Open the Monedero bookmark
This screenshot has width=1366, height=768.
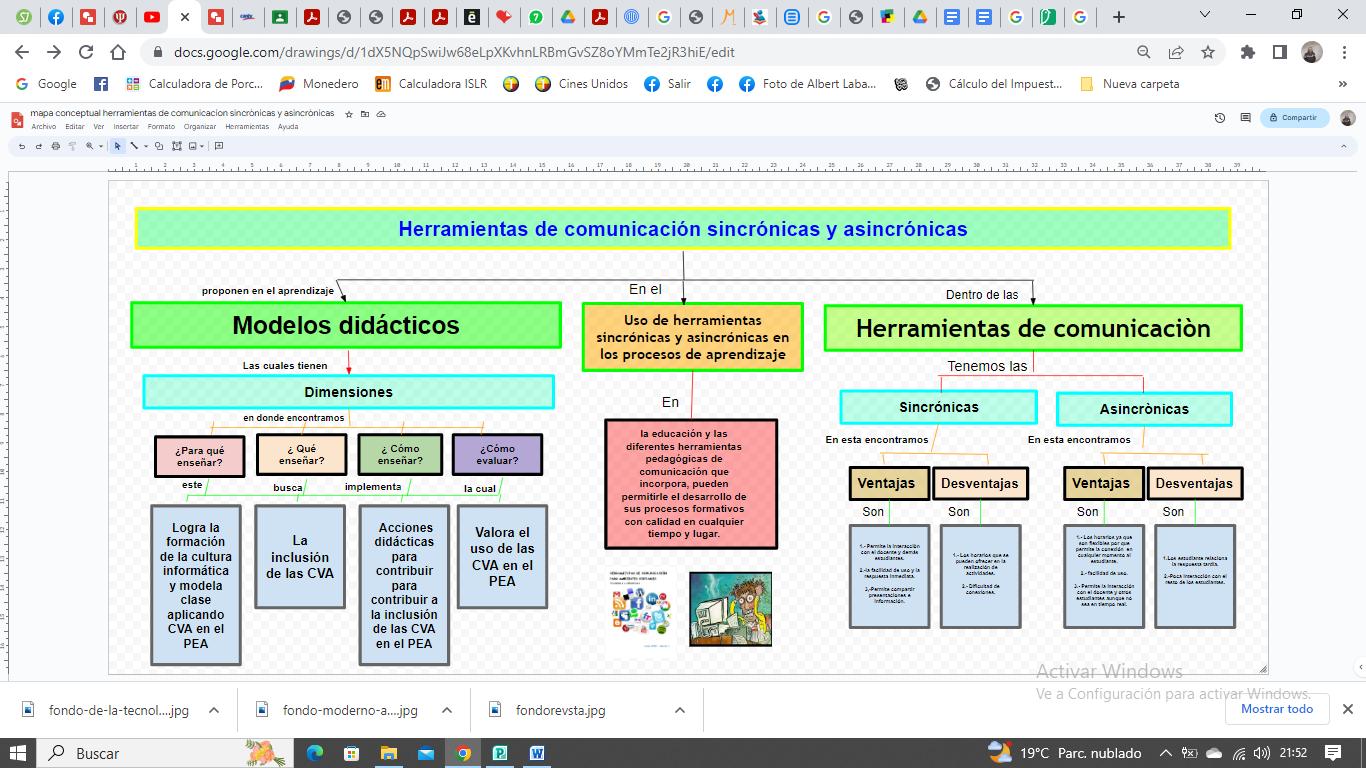point(319,84)
